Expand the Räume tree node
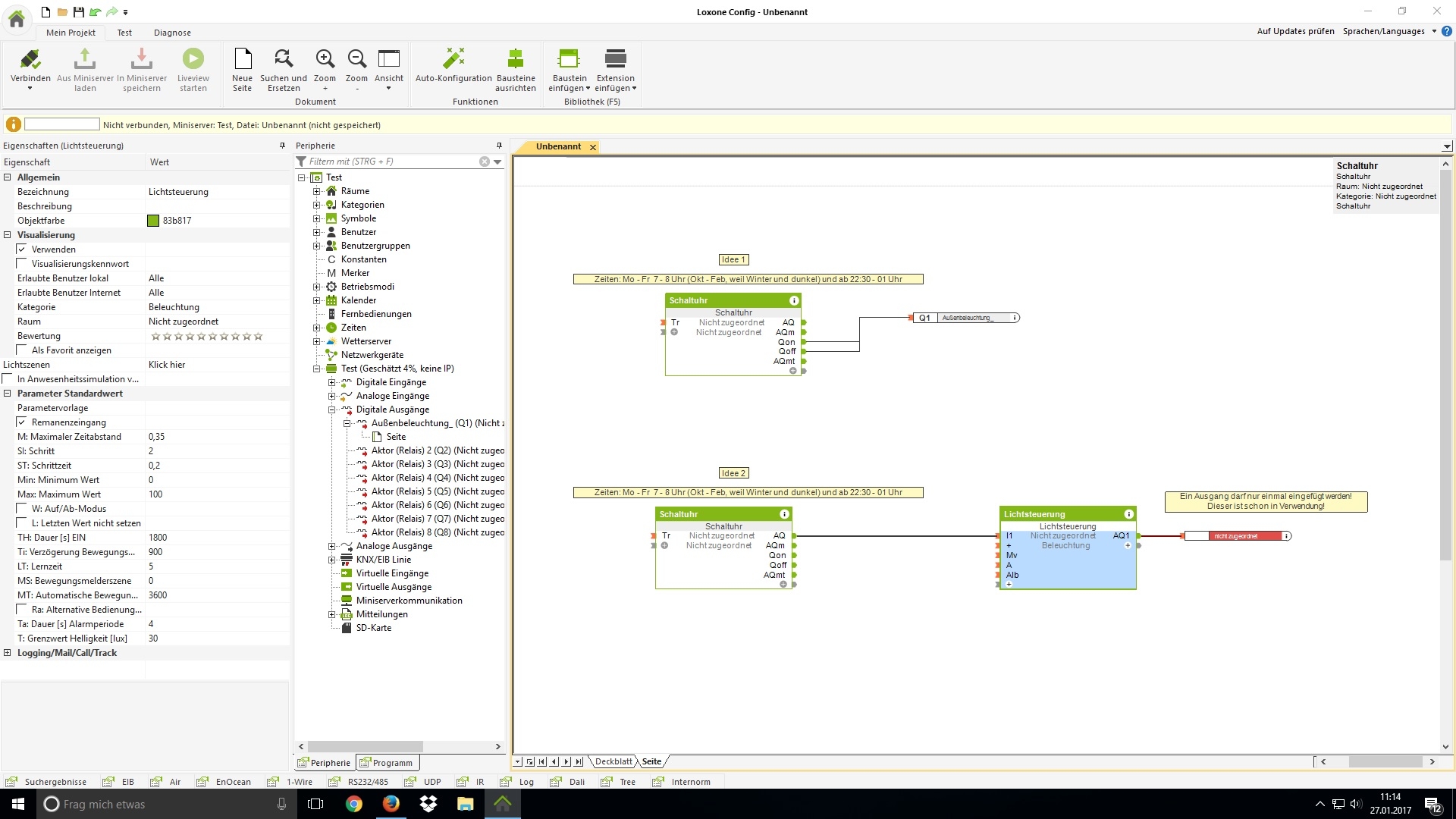Screen dimensions: 1456x819 tap(317, 191)
